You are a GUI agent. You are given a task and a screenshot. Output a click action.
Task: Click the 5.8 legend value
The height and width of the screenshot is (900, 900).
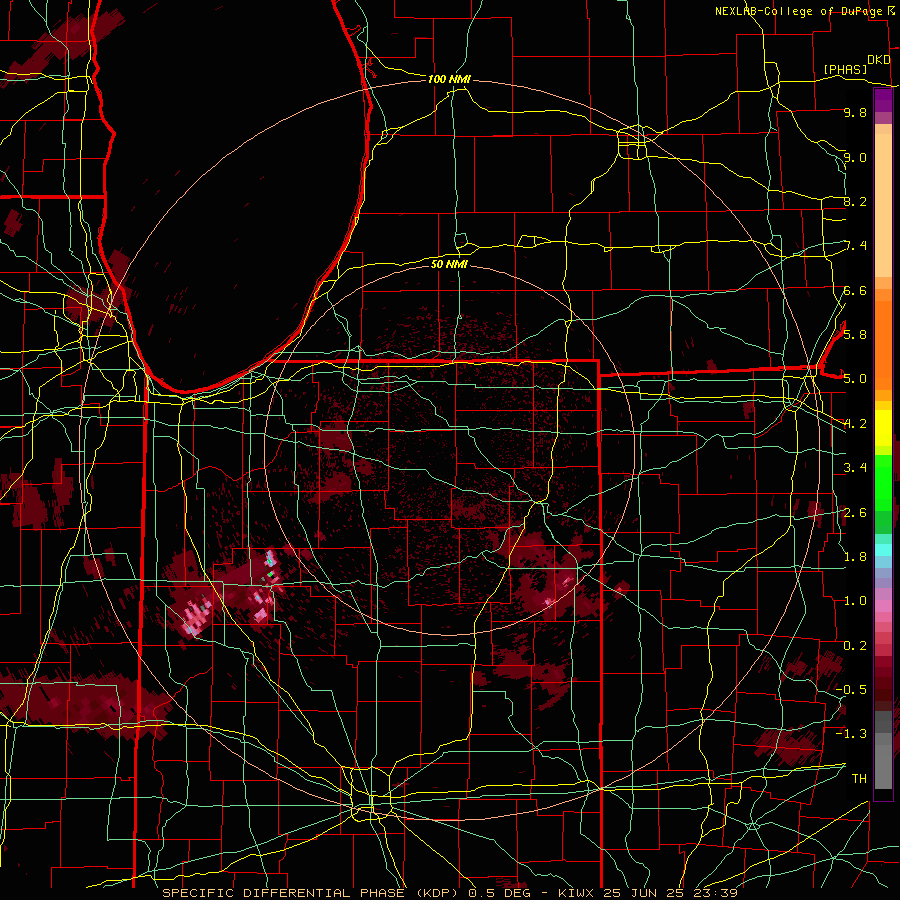(855, 334)
